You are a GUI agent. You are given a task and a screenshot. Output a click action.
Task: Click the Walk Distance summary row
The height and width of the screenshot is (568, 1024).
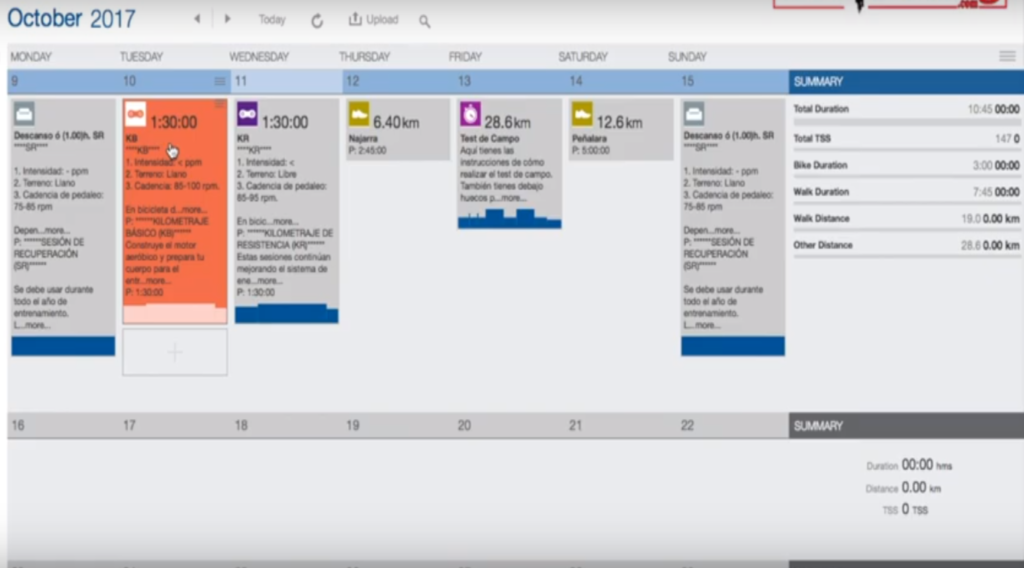[906, 219]
